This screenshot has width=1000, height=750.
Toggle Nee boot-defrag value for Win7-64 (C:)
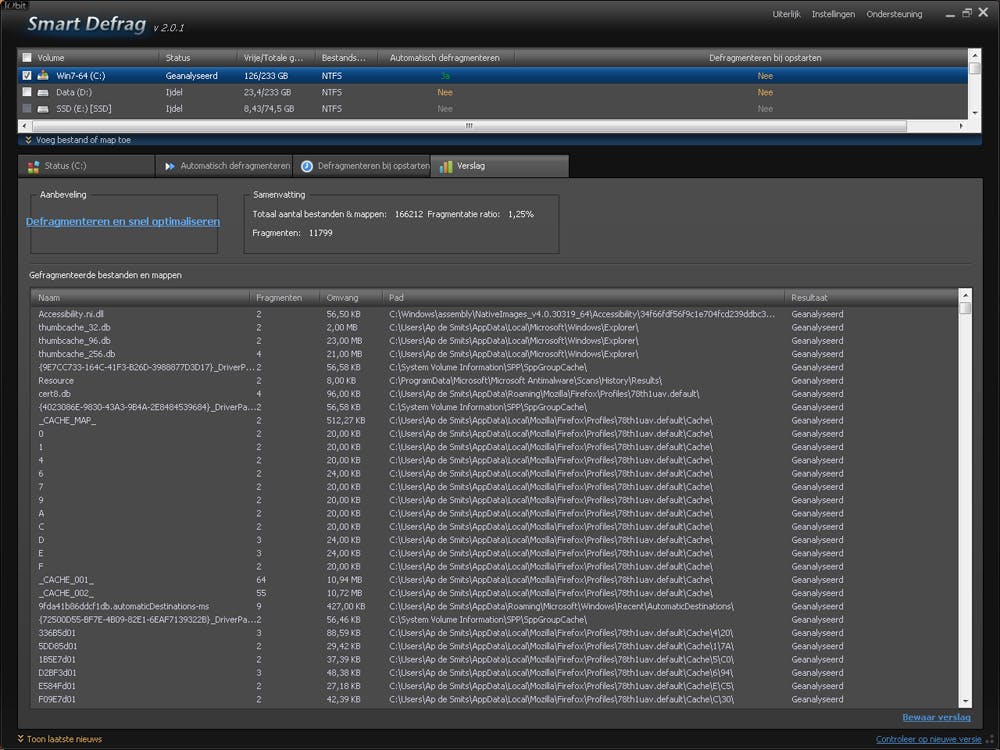pyautogui.click(x=765, y=76)
